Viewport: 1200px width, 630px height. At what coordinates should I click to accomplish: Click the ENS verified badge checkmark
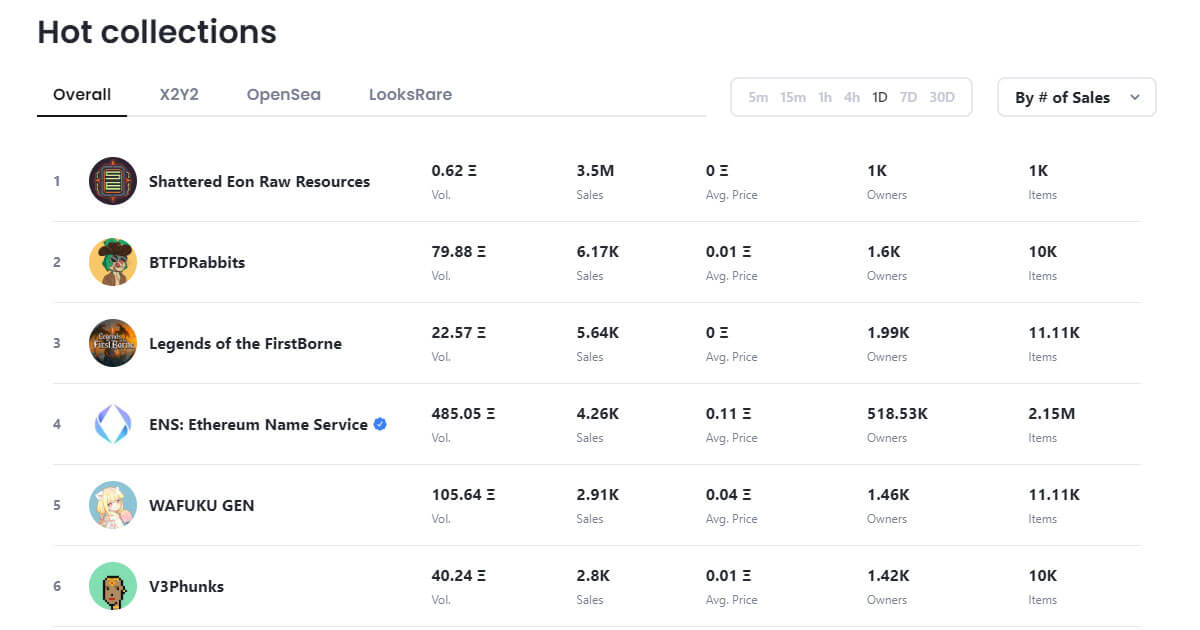(380, 424)
